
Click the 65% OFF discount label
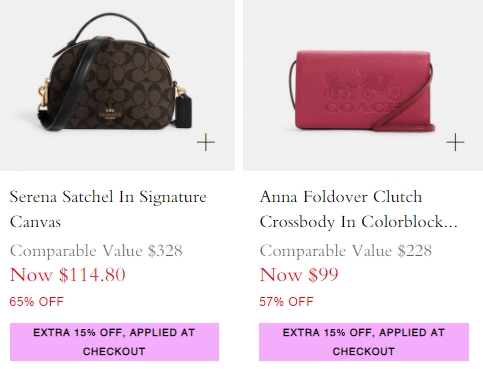coord(36,302)
